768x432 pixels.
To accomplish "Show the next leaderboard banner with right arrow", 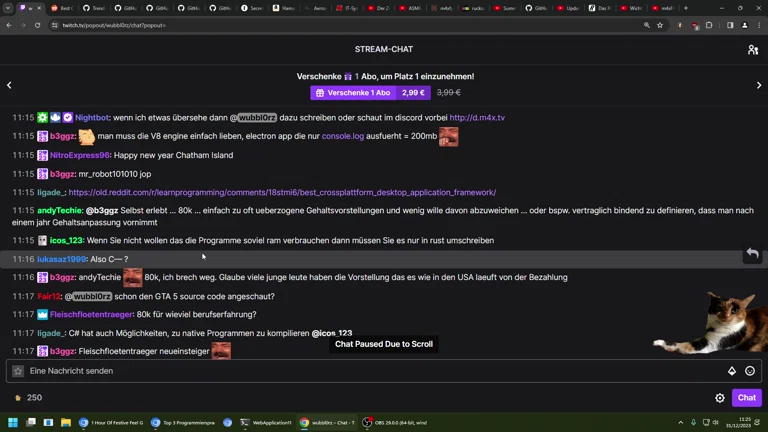I will (759, 85).
